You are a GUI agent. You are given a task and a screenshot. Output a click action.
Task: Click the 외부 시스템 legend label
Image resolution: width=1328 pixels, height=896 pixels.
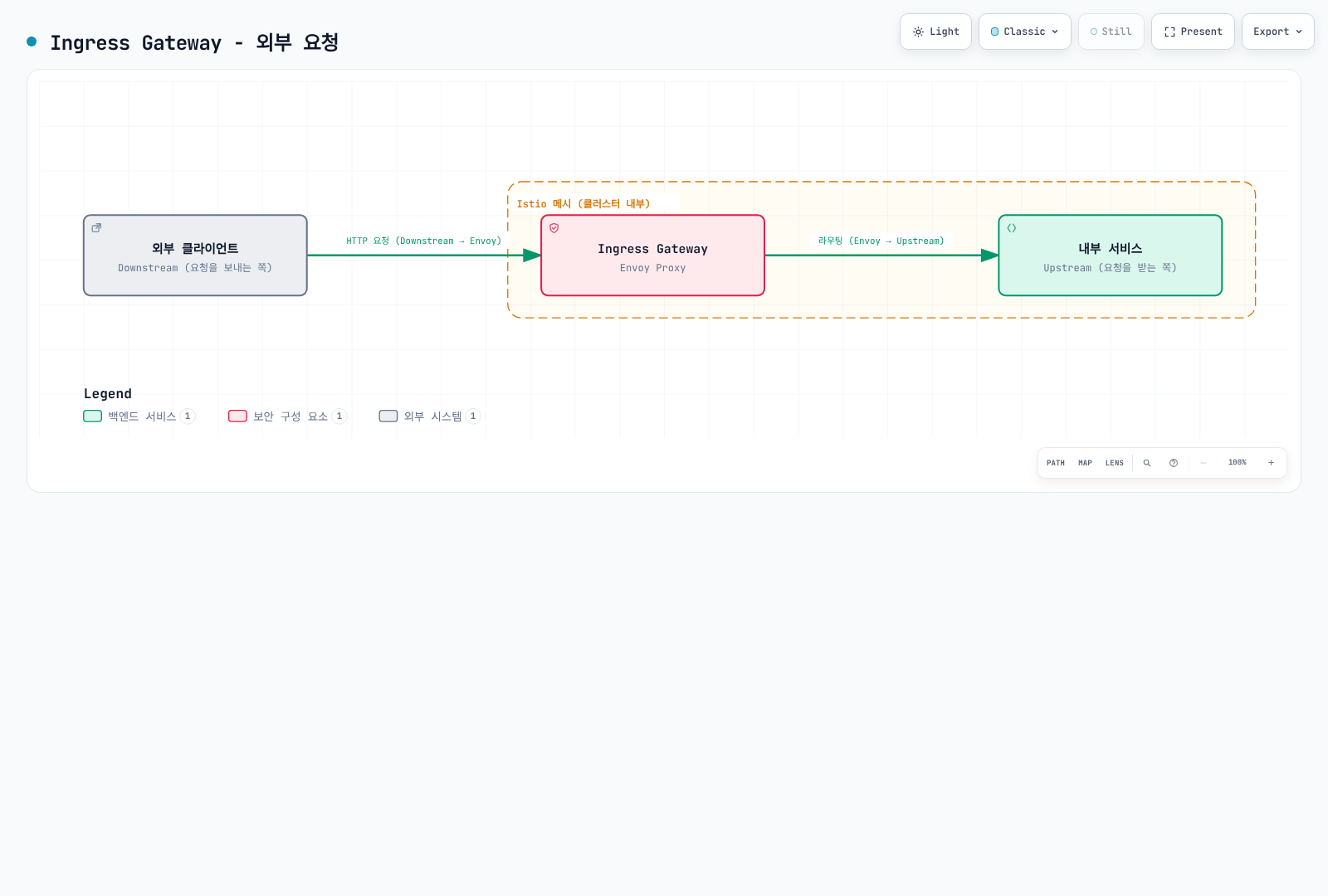tap(433, 416)
